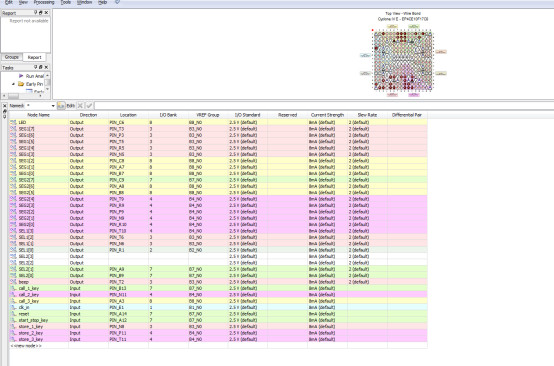Click location cell 'PIN_B13'

click(128, 288)
